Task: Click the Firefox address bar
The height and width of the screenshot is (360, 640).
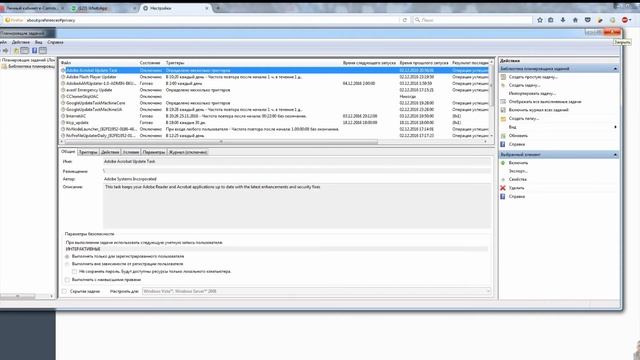Action: click(x=212, y=20)
